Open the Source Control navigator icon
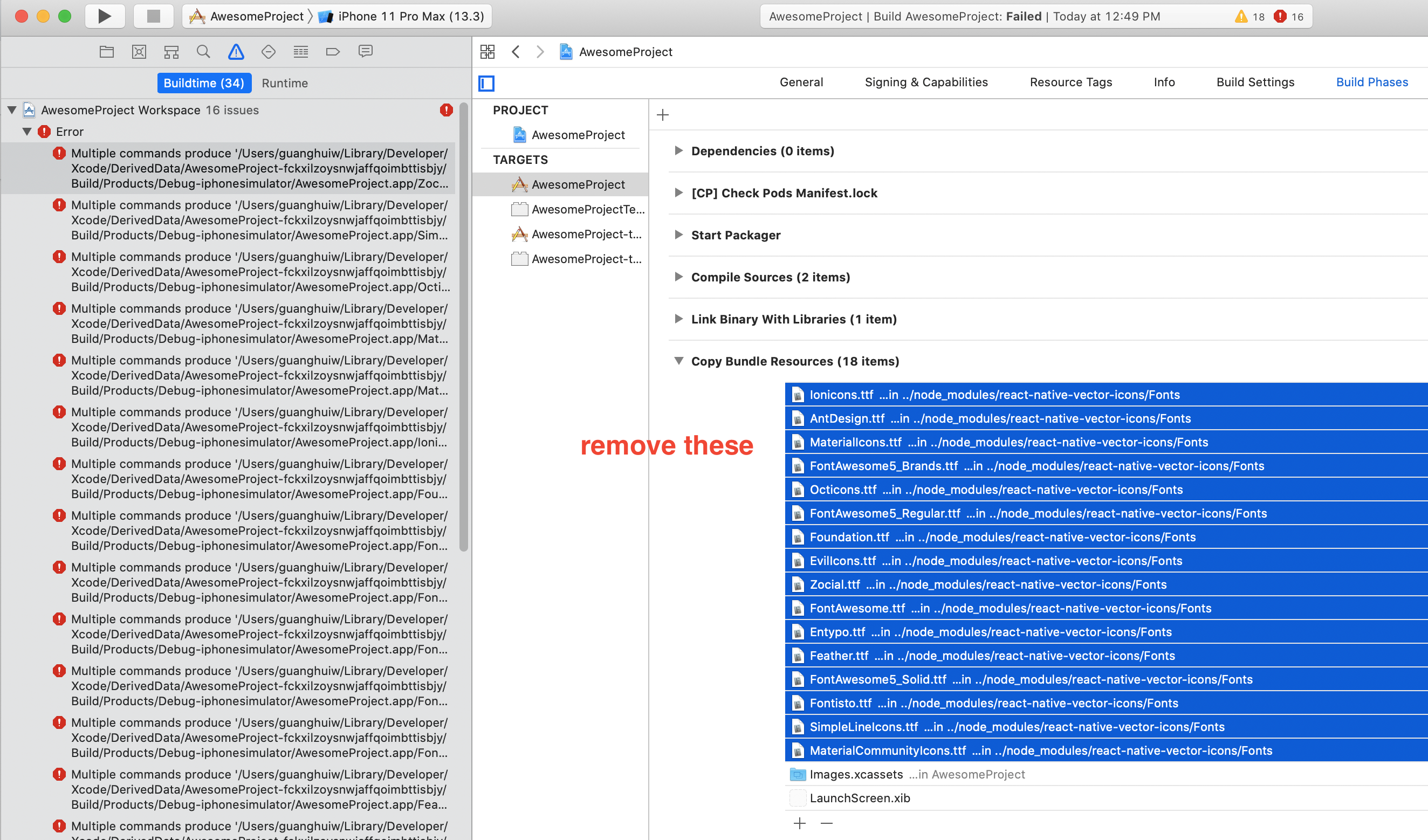The image size is (1428, 840). [139, 52]
